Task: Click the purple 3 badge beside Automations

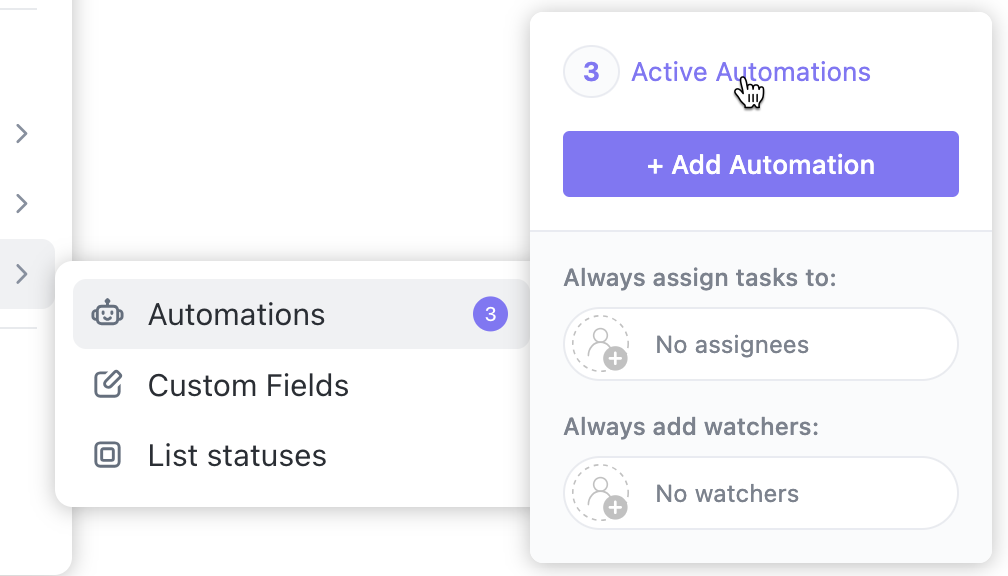Action: [x=490, y=314]
